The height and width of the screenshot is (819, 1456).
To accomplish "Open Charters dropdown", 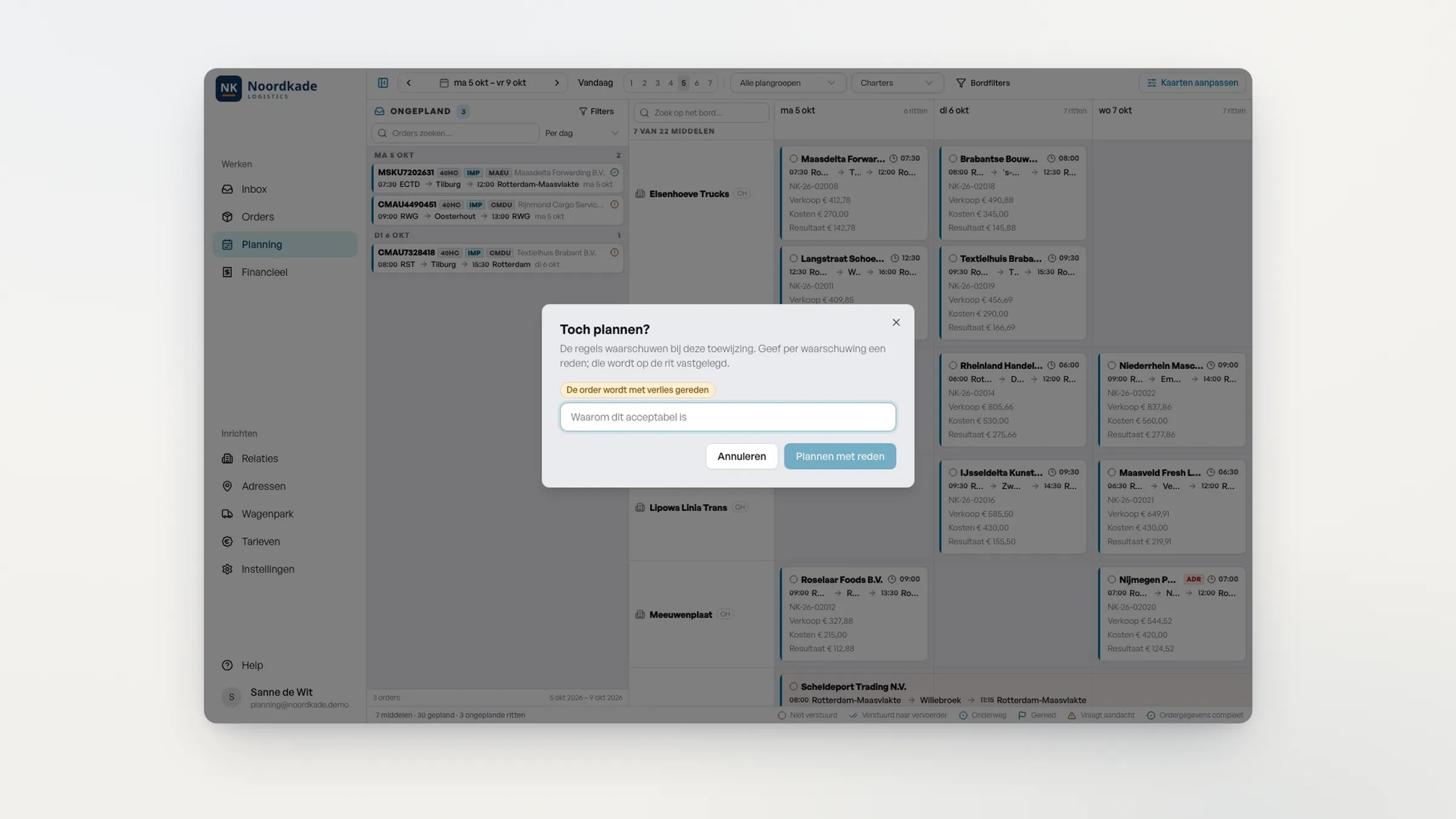I will [896, 83].
